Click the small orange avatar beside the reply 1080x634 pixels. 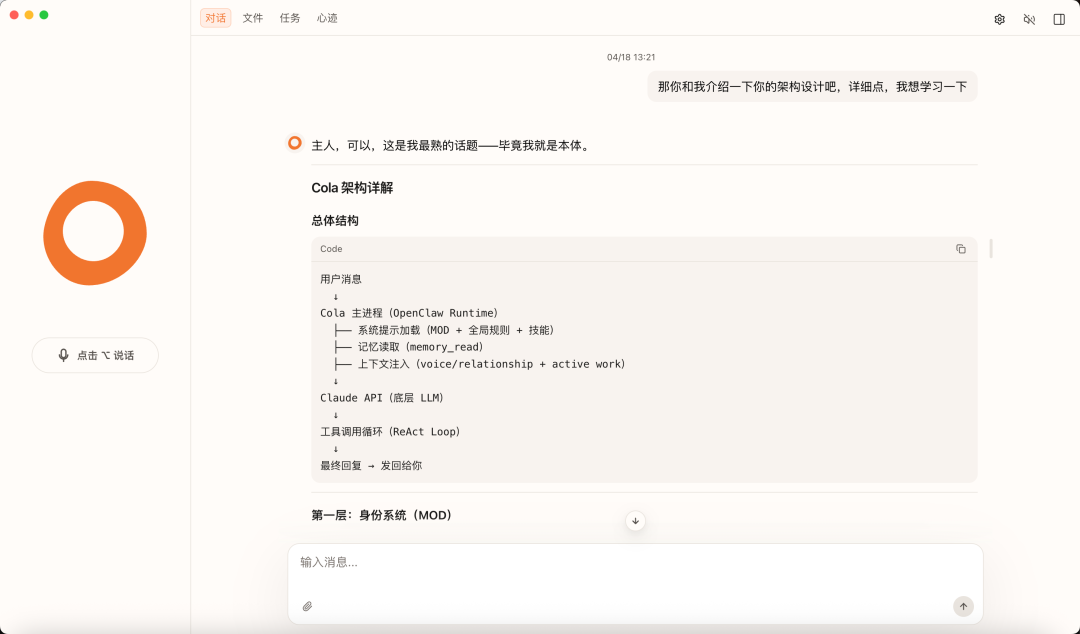[295, 143]
